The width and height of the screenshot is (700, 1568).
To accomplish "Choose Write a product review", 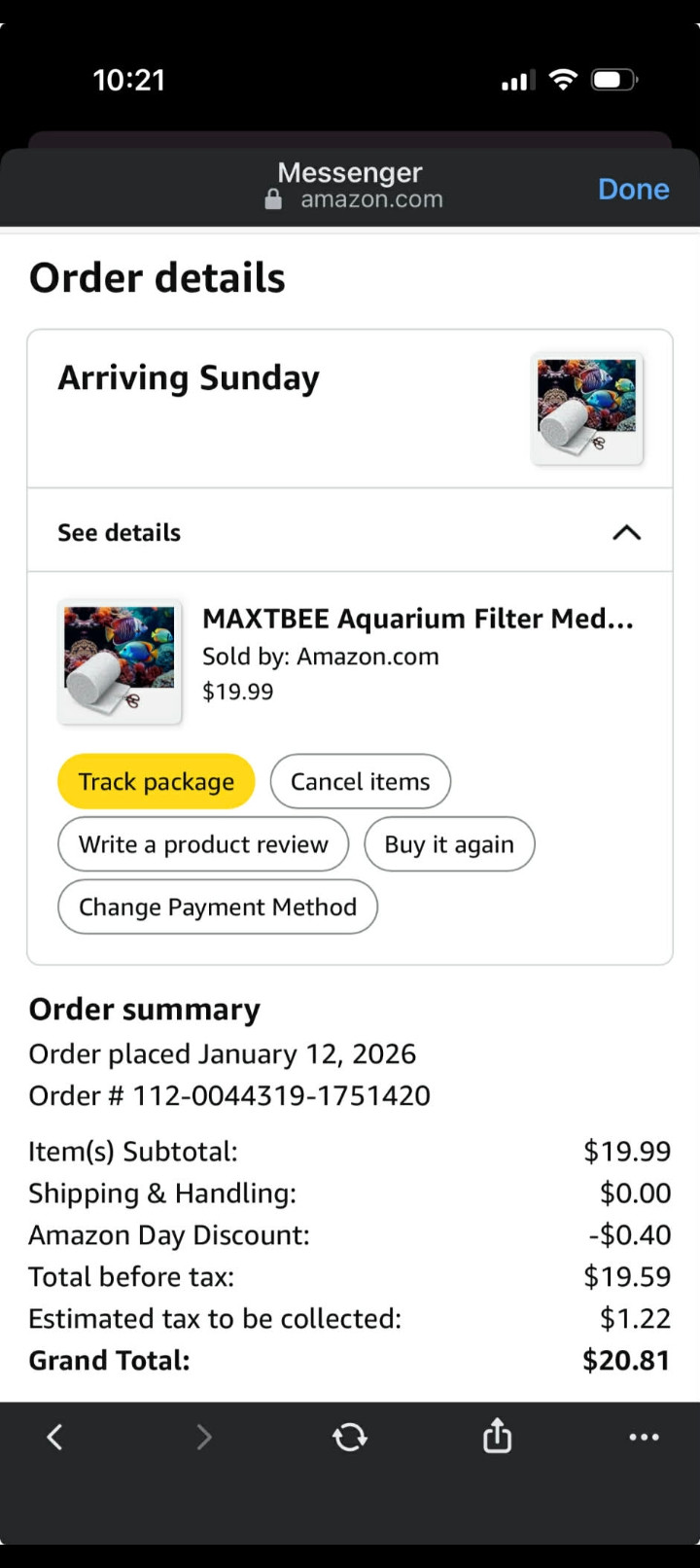I will [203, 844].
